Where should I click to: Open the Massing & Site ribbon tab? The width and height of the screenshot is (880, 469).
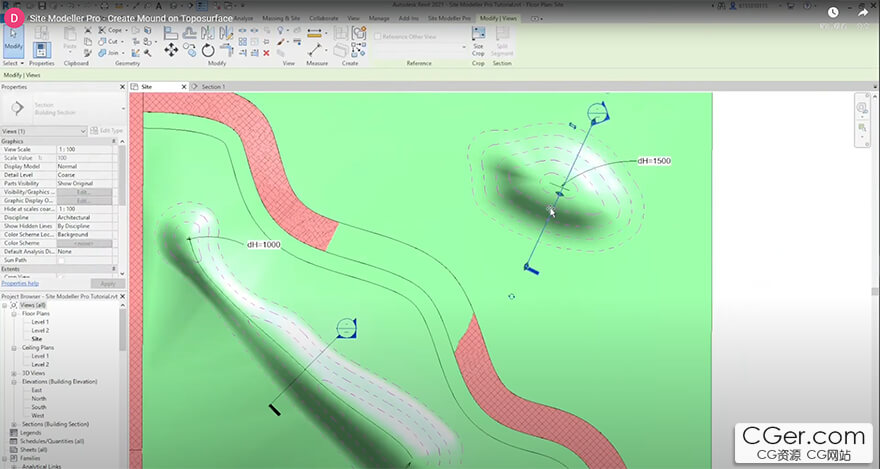[281, 19]
